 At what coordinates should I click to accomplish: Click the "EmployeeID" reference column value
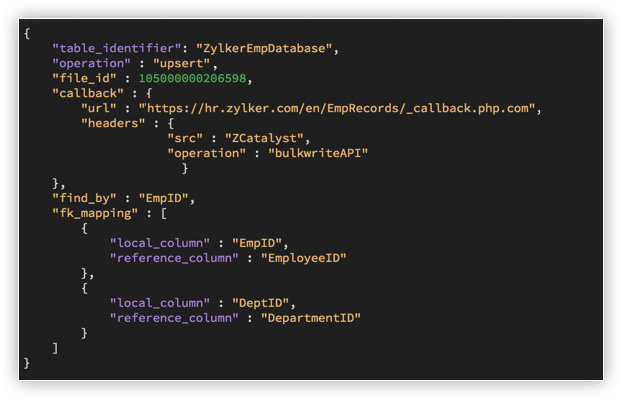(303, 258)
